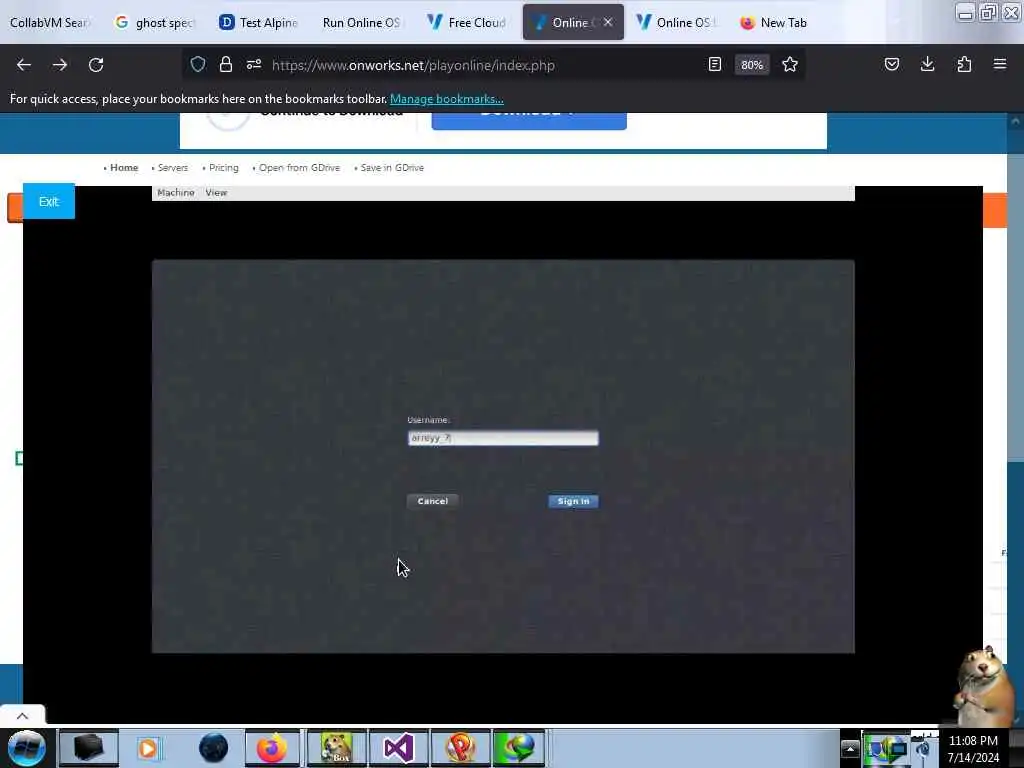Click the Sign In button
This screenshot has width=1024, height=768.
tap(573, 501)
